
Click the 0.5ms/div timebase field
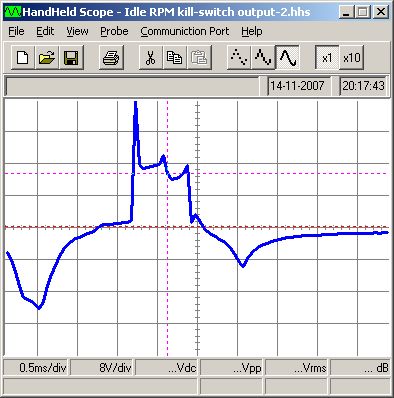(x=36, y=368)
